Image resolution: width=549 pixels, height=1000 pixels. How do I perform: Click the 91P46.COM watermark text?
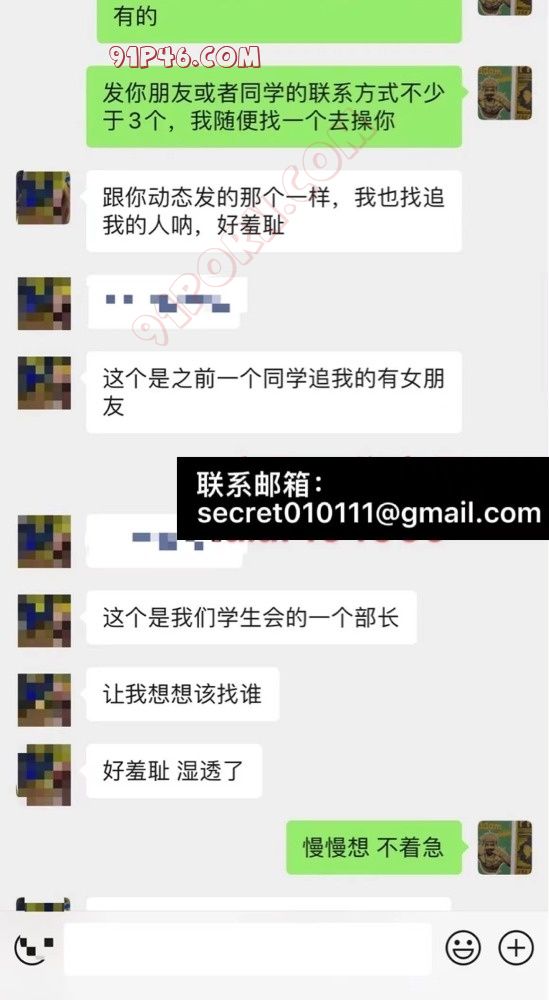(x=184, y=57)
